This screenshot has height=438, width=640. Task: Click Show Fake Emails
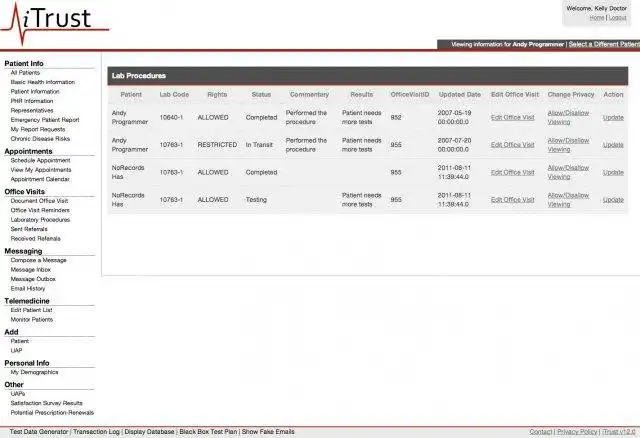tap(268, 431)
